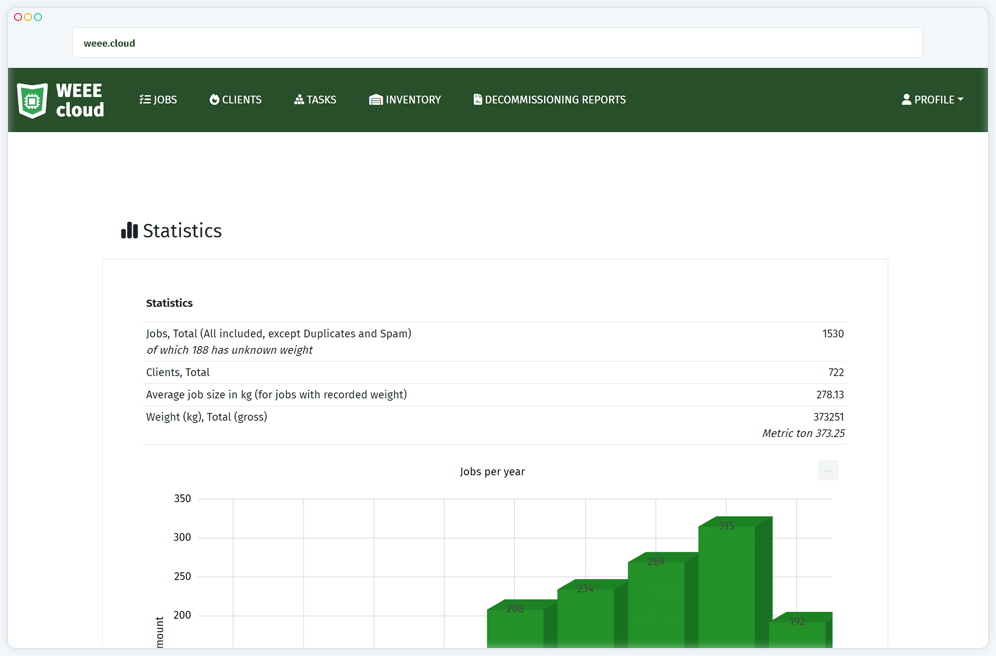Click the document icon beside DECOMMISSIONING REPORTS
This screenshot has width=996, height=656.
point(477,99)
